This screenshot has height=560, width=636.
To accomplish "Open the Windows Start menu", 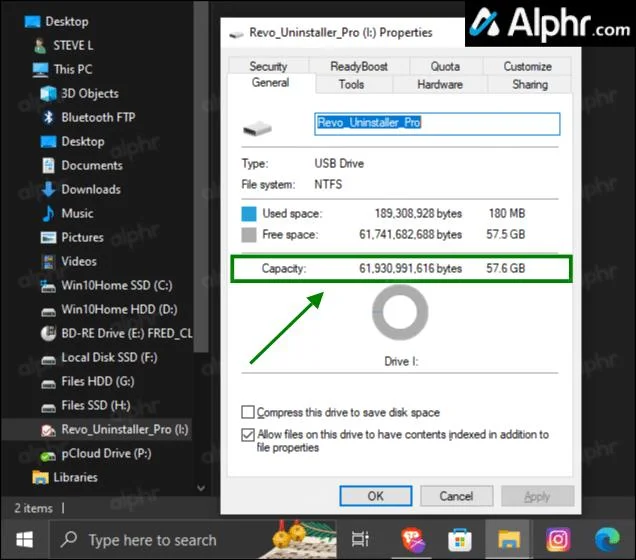I will coord(24,540).
